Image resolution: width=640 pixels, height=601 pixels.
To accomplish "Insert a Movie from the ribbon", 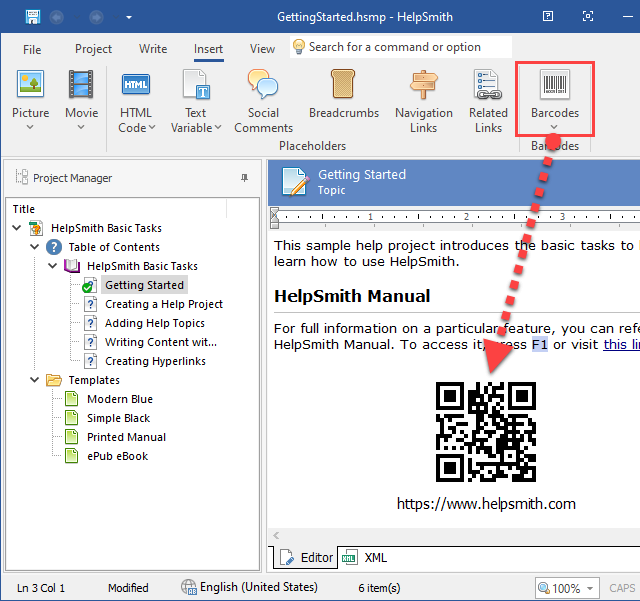I will click(81, 94).
